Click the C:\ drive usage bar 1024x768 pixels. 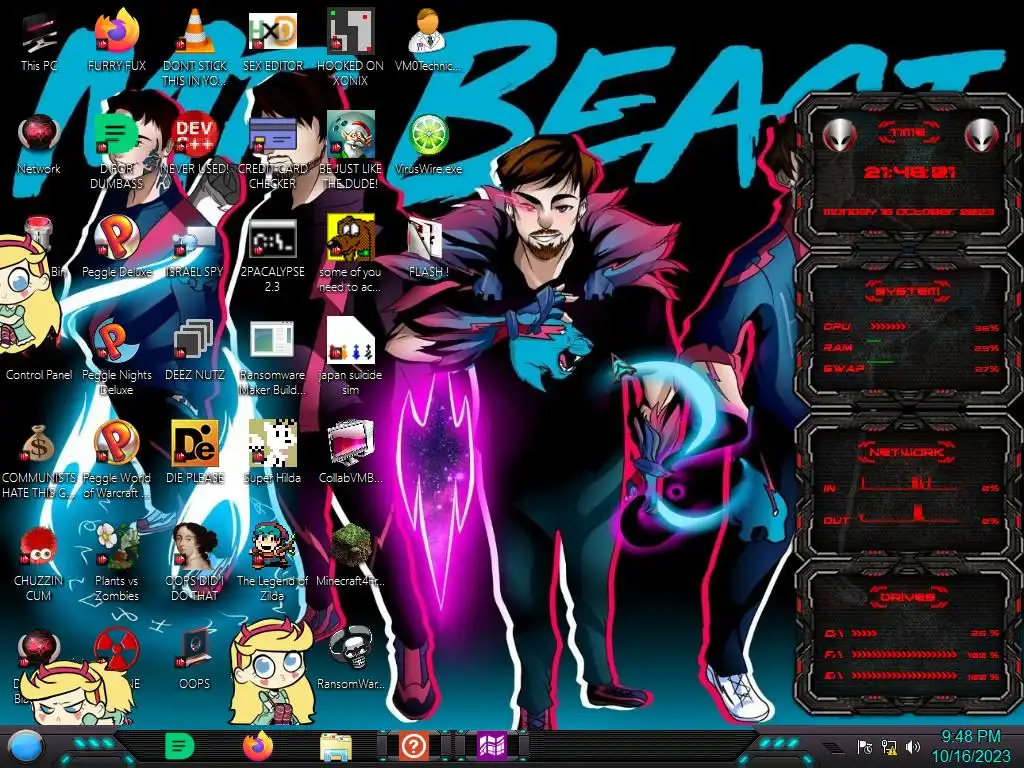coord(864,633)
